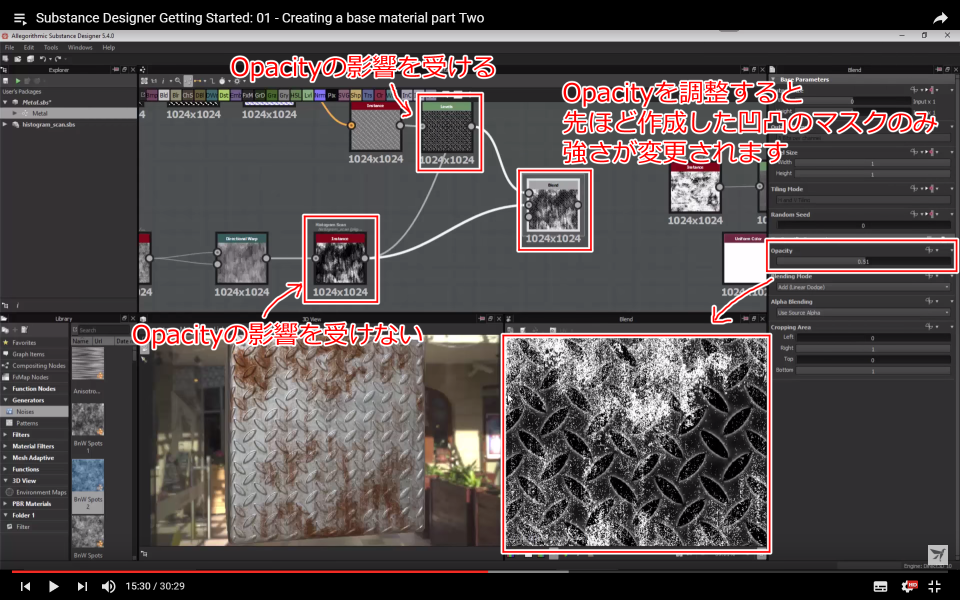Add an HSL node

point(296,96)
